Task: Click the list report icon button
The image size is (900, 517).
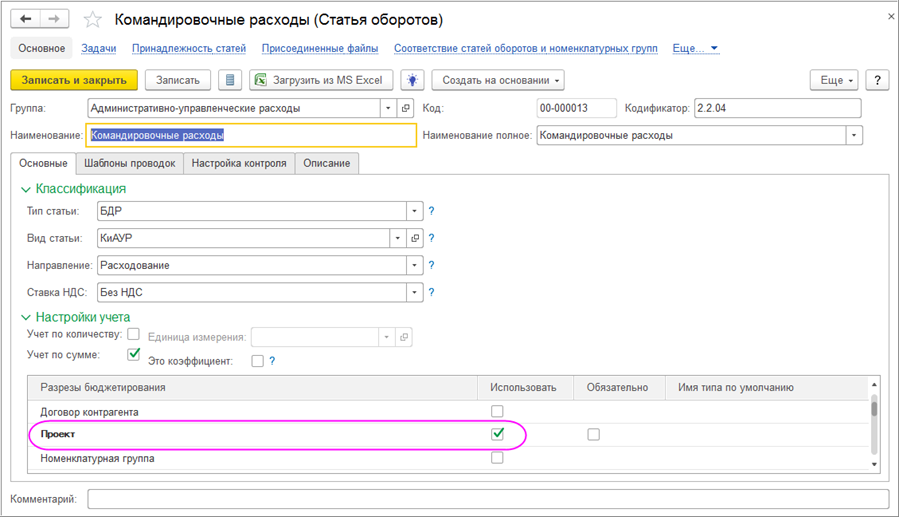Action: pyautogui.click(x=231, y=80)
